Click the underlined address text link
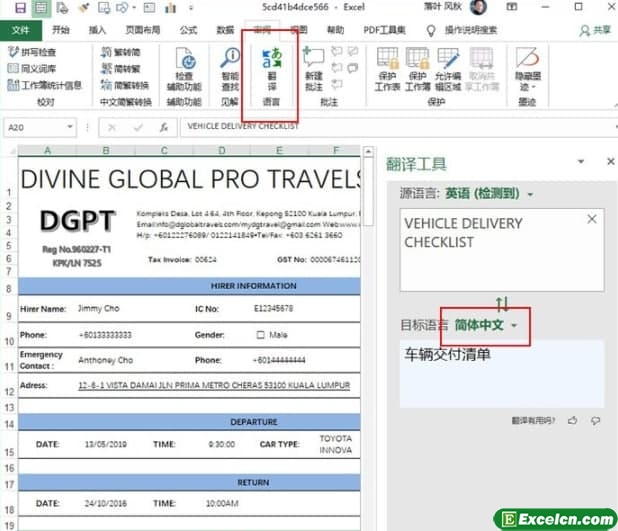Image resolution: width=618 pixels, height=531 pixels. tap(214, 385)
